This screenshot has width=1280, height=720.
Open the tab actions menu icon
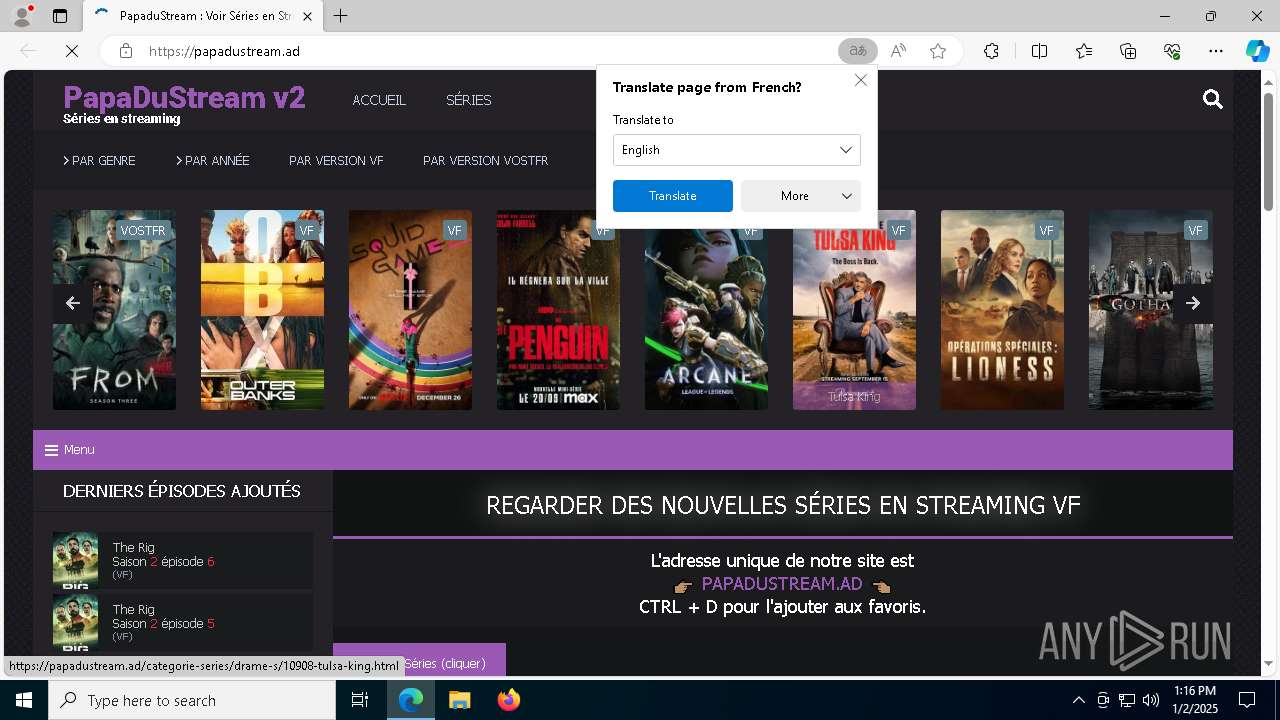(60, 16)
